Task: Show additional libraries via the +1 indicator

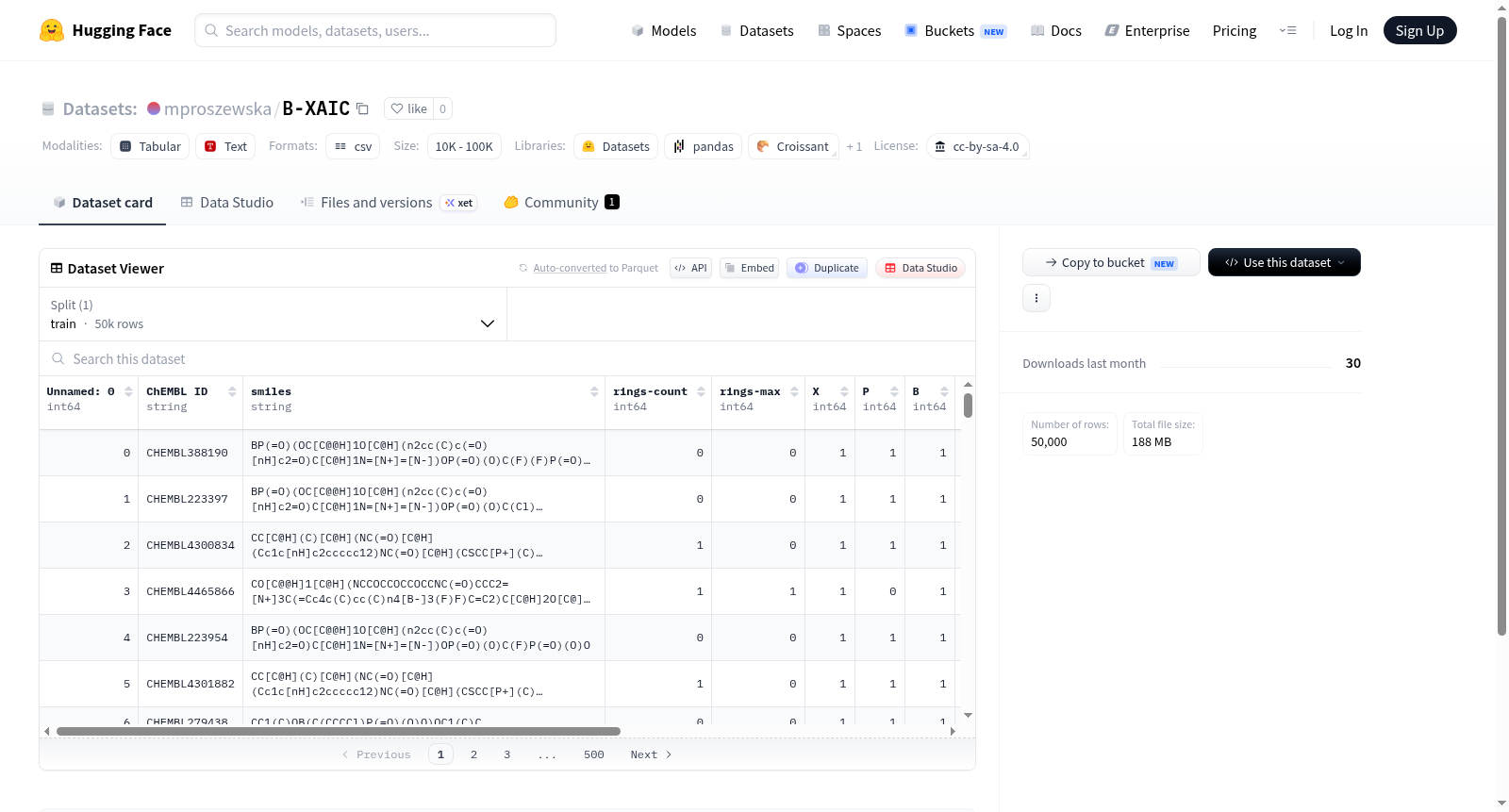Action: coord(854,147)
